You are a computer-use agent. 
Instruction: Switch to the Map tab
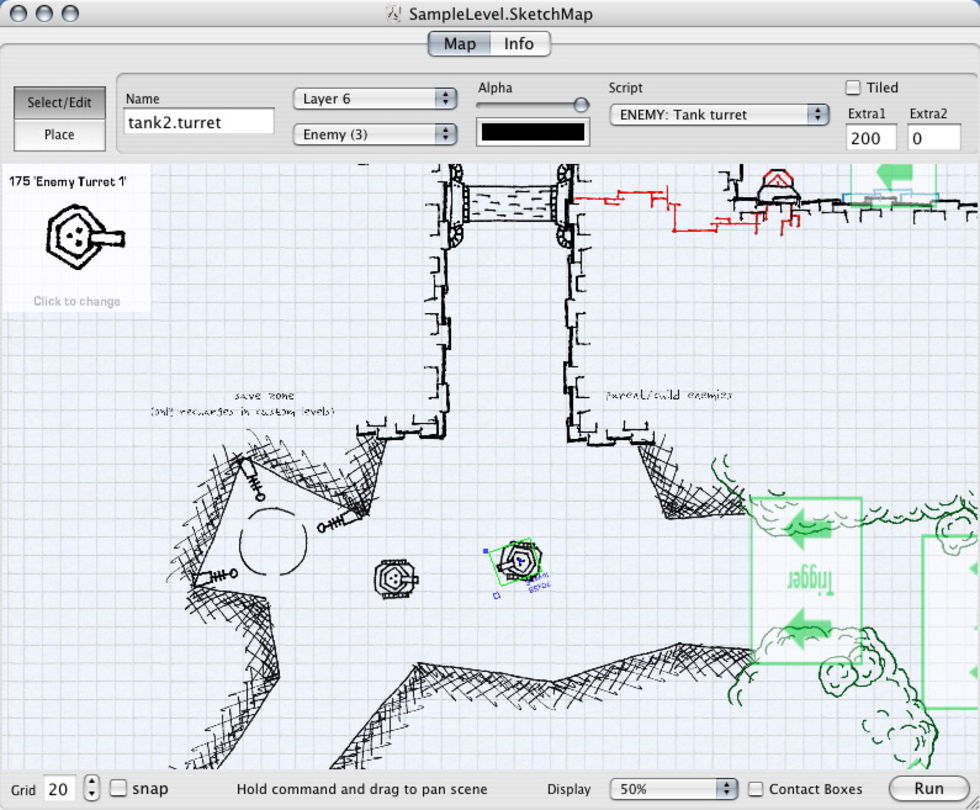(460, 44)
